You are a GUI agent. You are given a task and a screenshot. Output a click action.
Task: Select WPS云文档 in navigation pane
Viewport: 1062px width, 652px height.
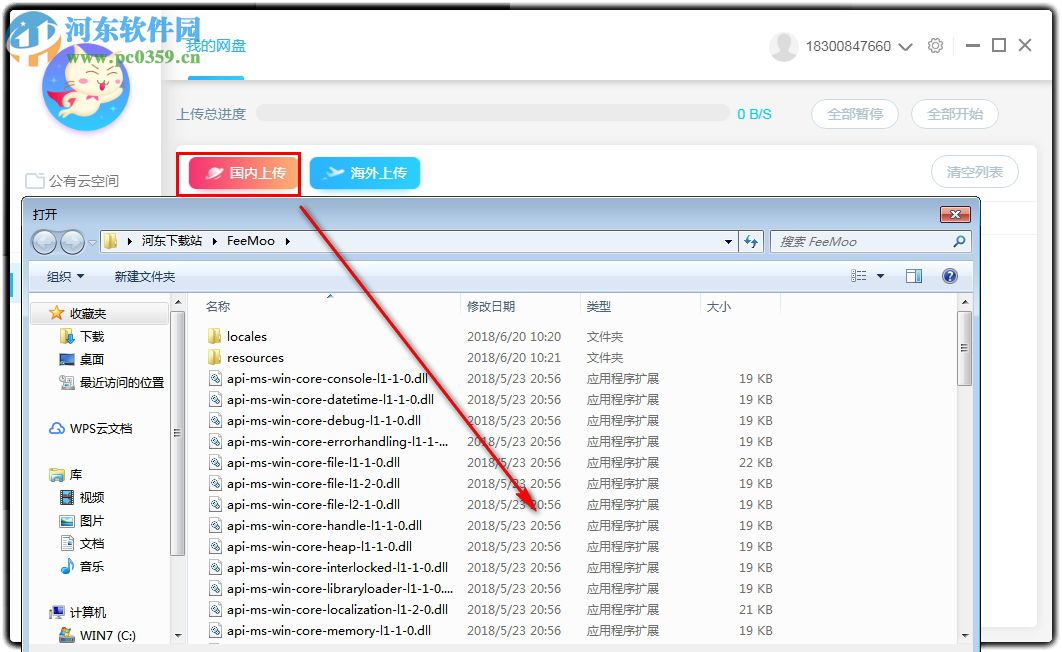coord(91,429)
